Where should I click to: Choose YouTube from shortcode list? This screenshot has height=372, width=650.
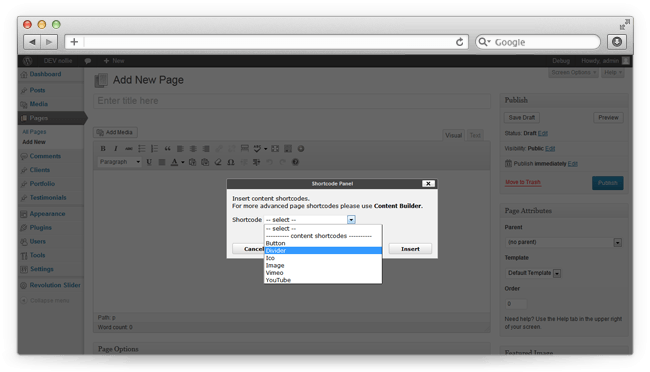click(x=323, y=280)
